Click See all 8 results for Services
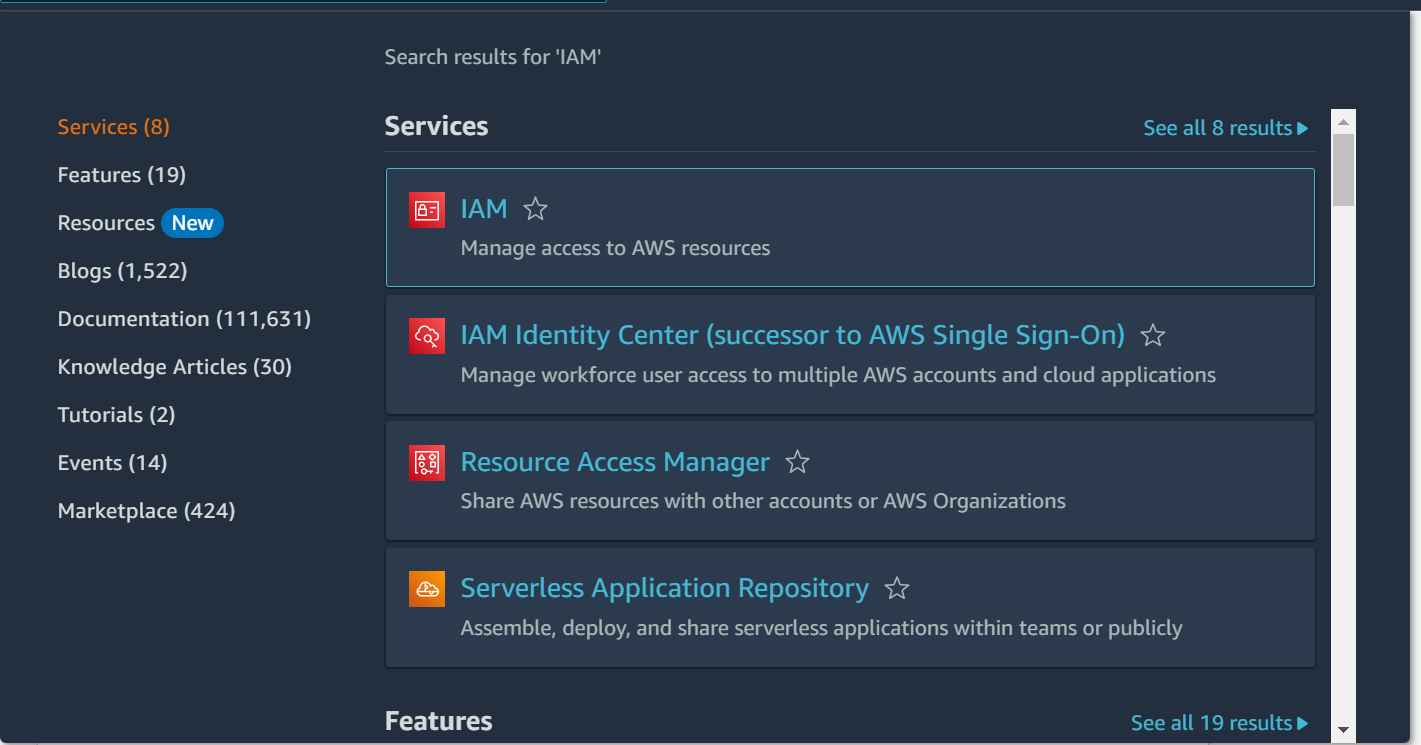This screenshot has width=1421, height=745. click(1226, 128)
